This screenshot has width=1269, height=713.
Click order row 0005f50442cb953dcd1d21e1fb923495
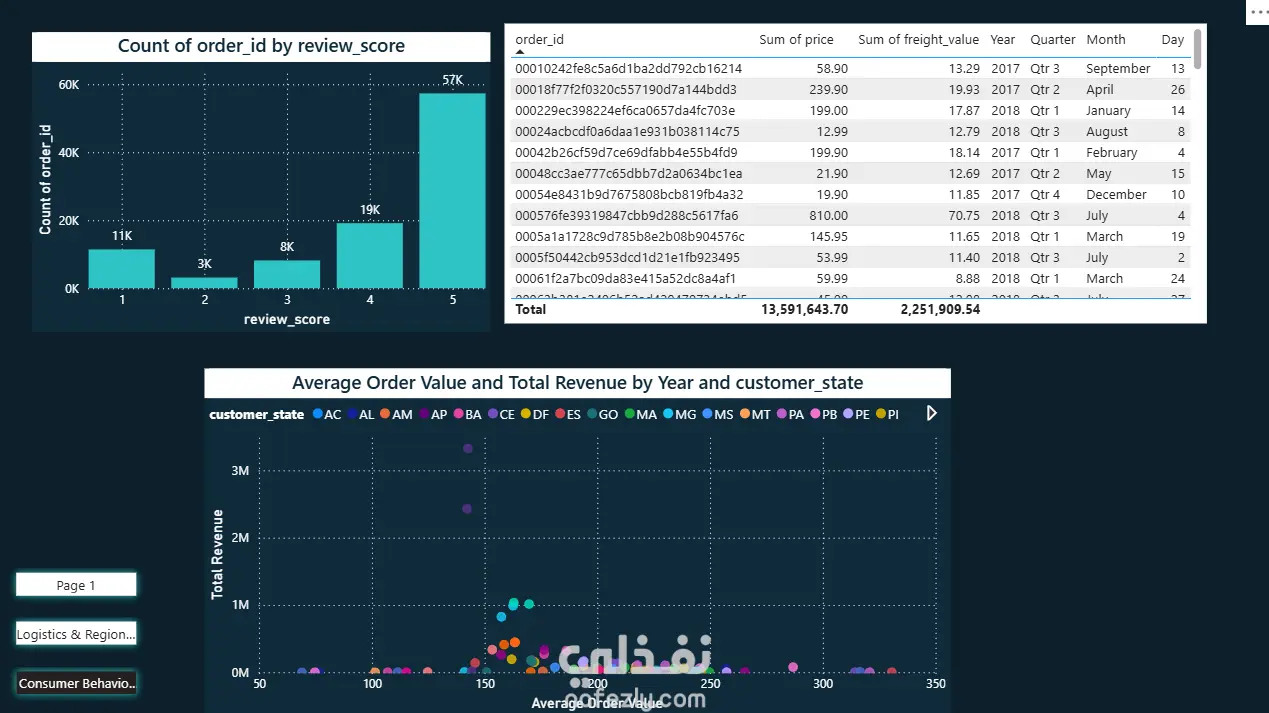click(850, 258)
